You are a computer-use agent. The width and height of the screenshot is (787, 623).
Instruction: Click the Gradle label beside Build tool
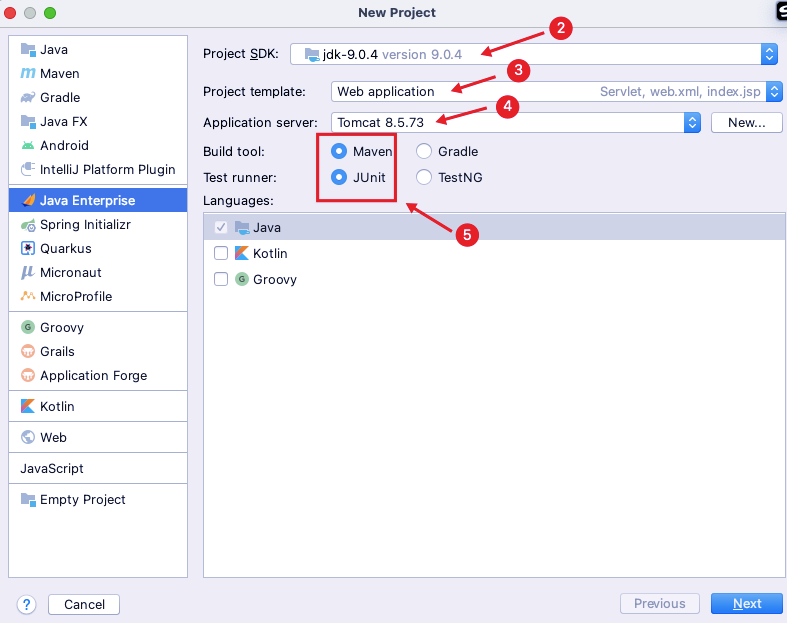click(x=458, y=152)
